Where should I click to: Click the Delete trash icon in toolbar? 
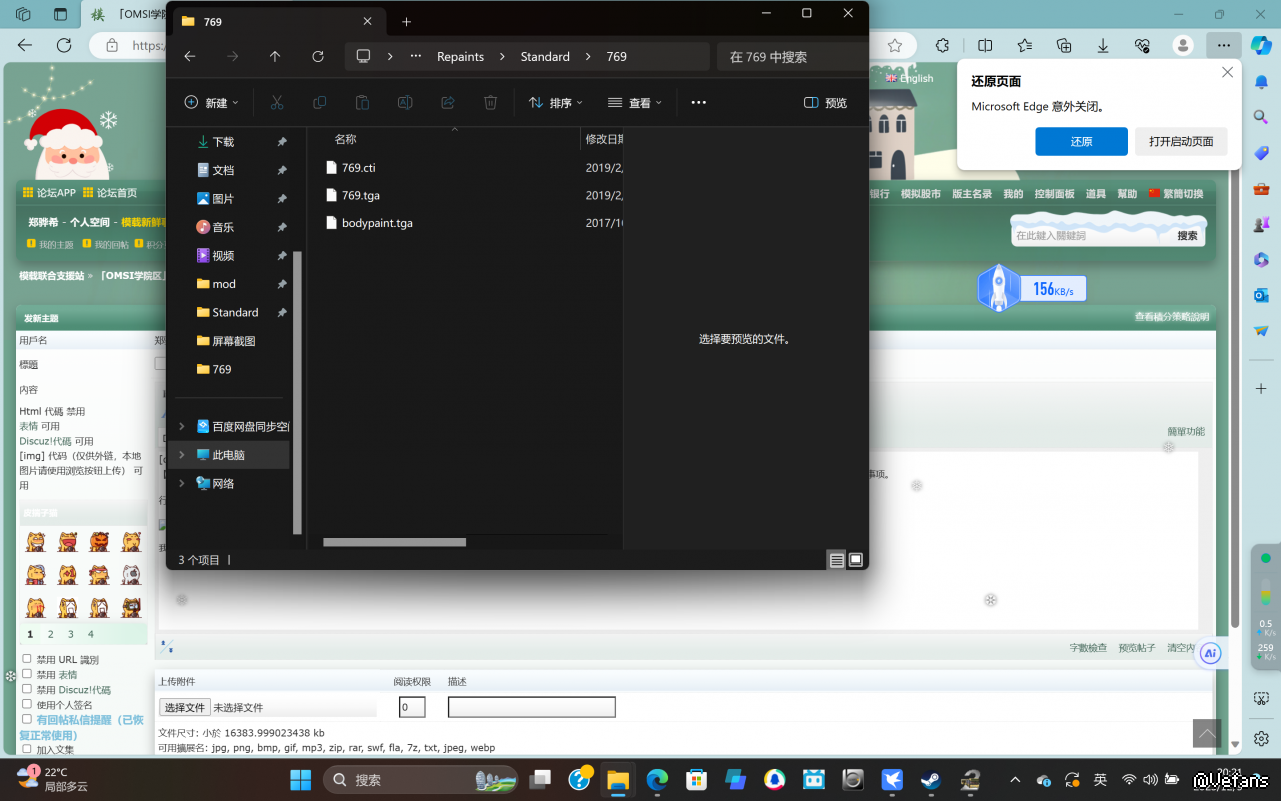[490, 103]
